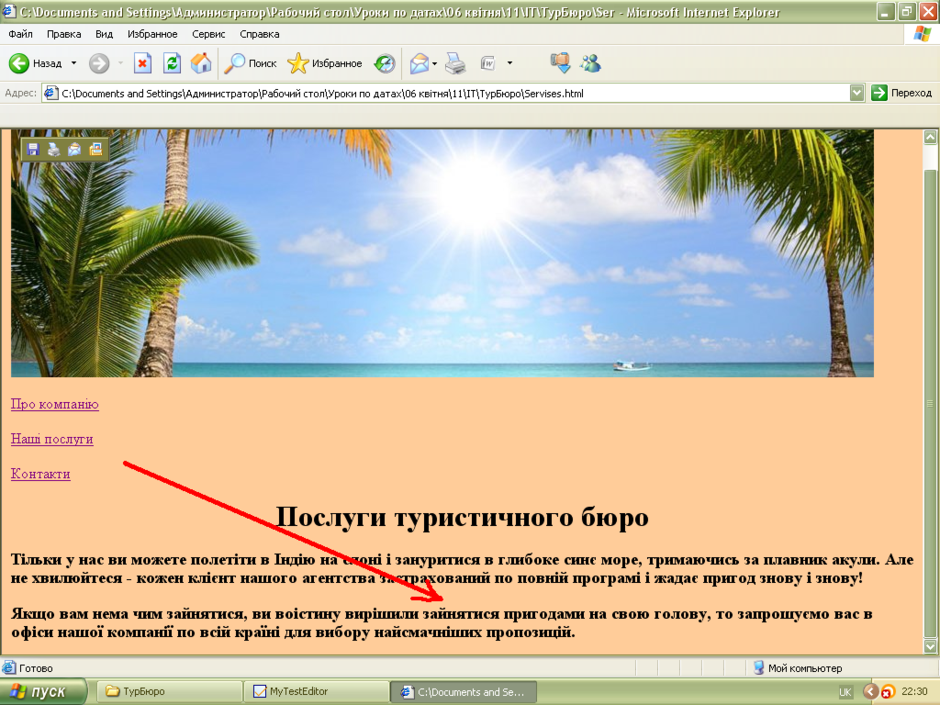Screen dimensions: 940x705
Task: Click the Edit with Word toolbar icon
Action: [x=488, y=63]
